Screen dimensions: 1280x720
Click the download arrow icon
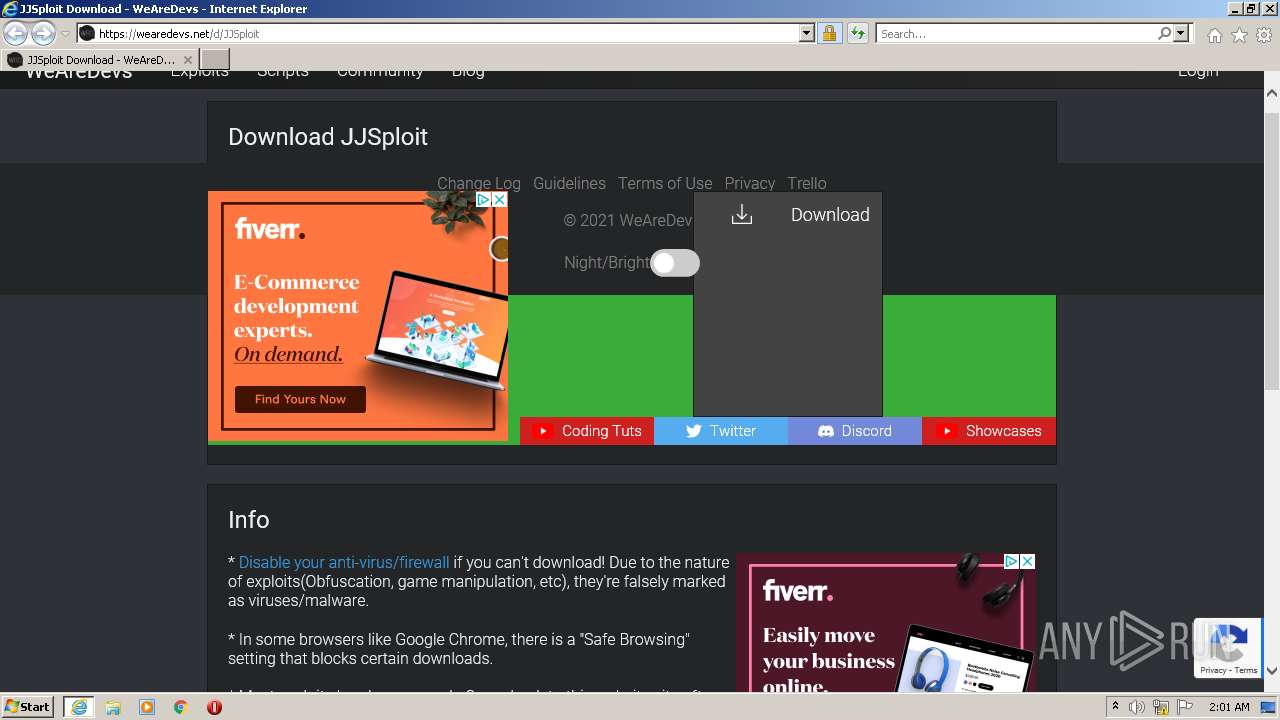coord(741,214)
